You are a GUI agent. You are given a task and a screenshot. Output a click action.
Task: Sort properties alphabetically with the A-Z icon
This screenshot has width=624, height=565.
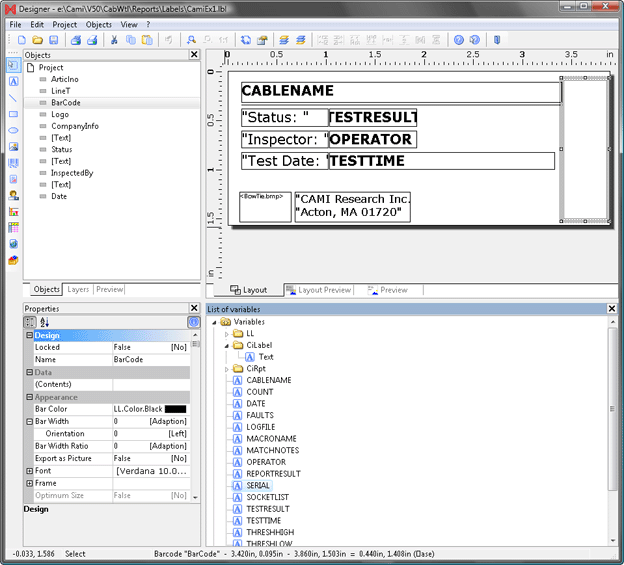tap(44, 322)
